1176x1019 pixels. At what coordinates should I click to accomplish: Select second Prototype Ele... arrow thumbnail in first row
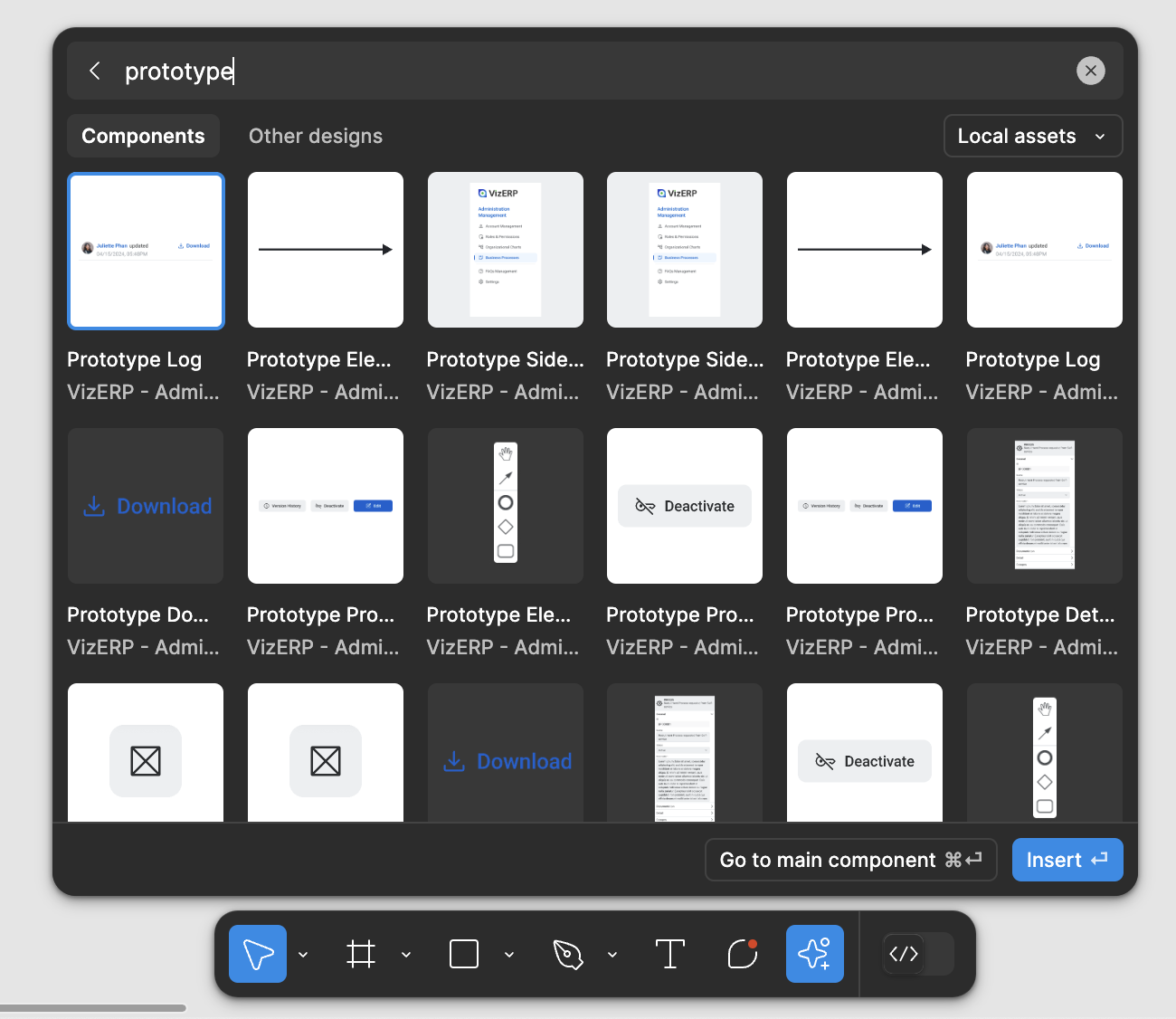(x=865, y=250)
